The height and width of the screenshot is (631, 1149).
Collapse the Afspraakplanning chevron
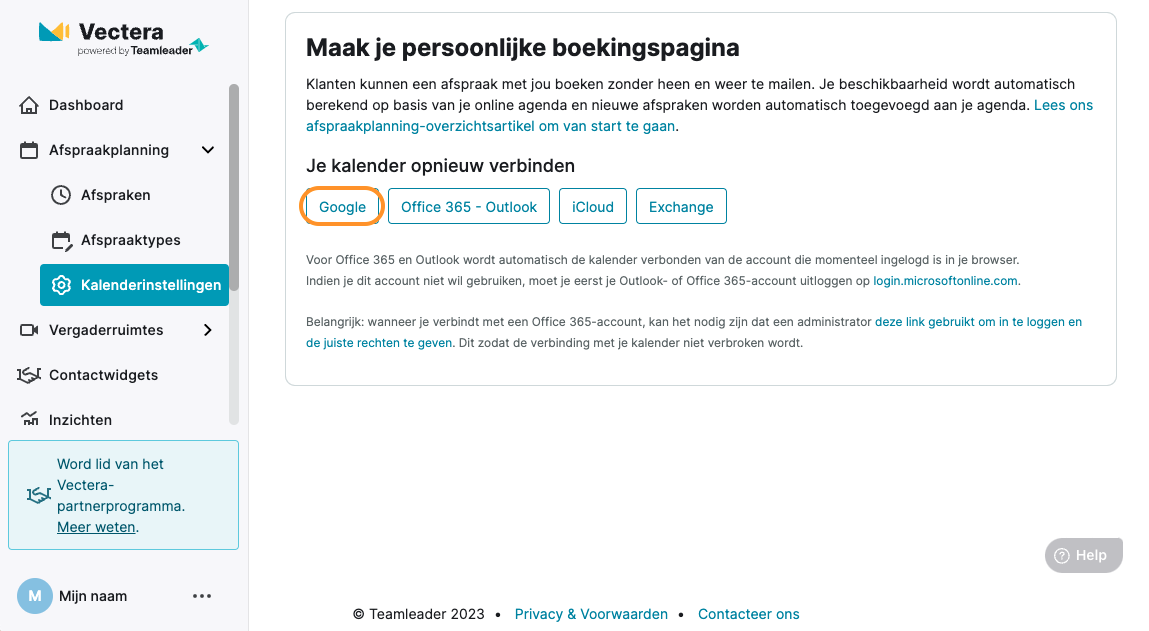coord(208,150)
